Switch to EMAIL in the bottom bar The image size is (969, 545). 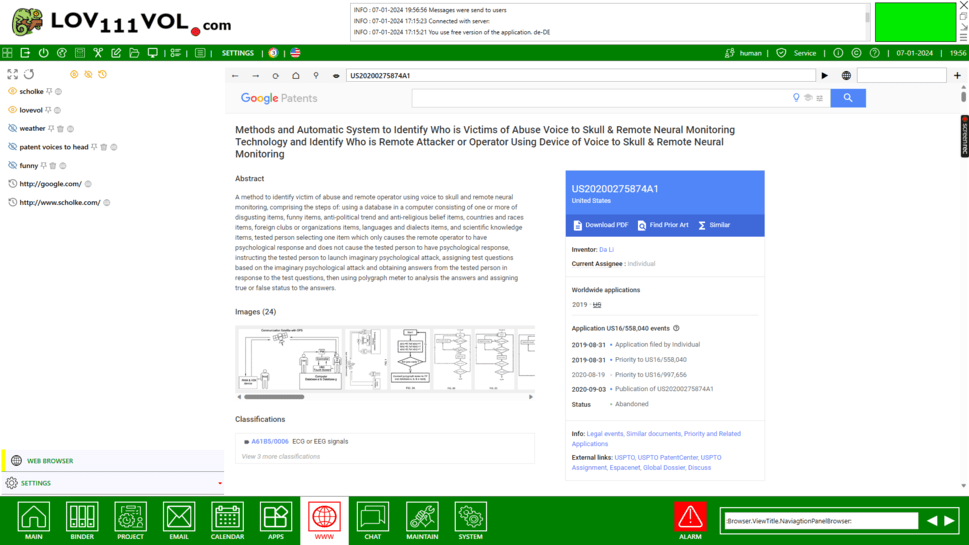(179, 521)
